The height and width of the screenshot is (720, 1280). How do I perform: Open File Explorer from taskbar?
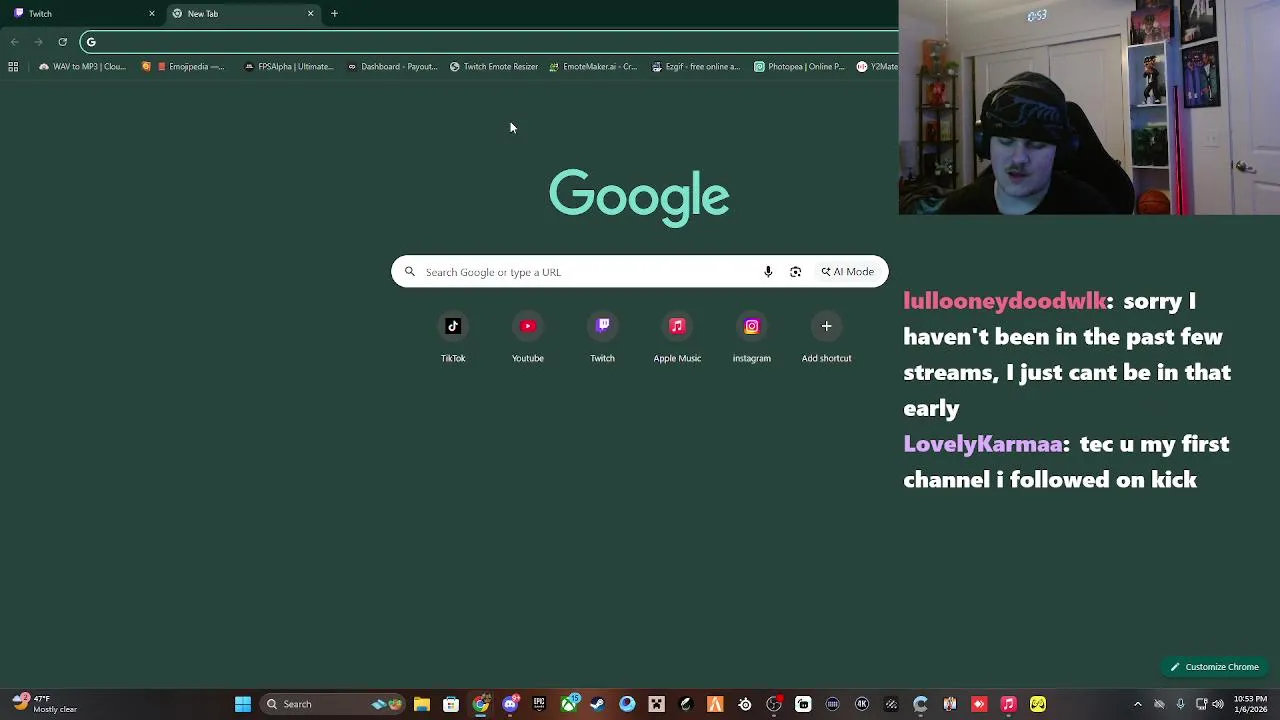click(422, 704)
